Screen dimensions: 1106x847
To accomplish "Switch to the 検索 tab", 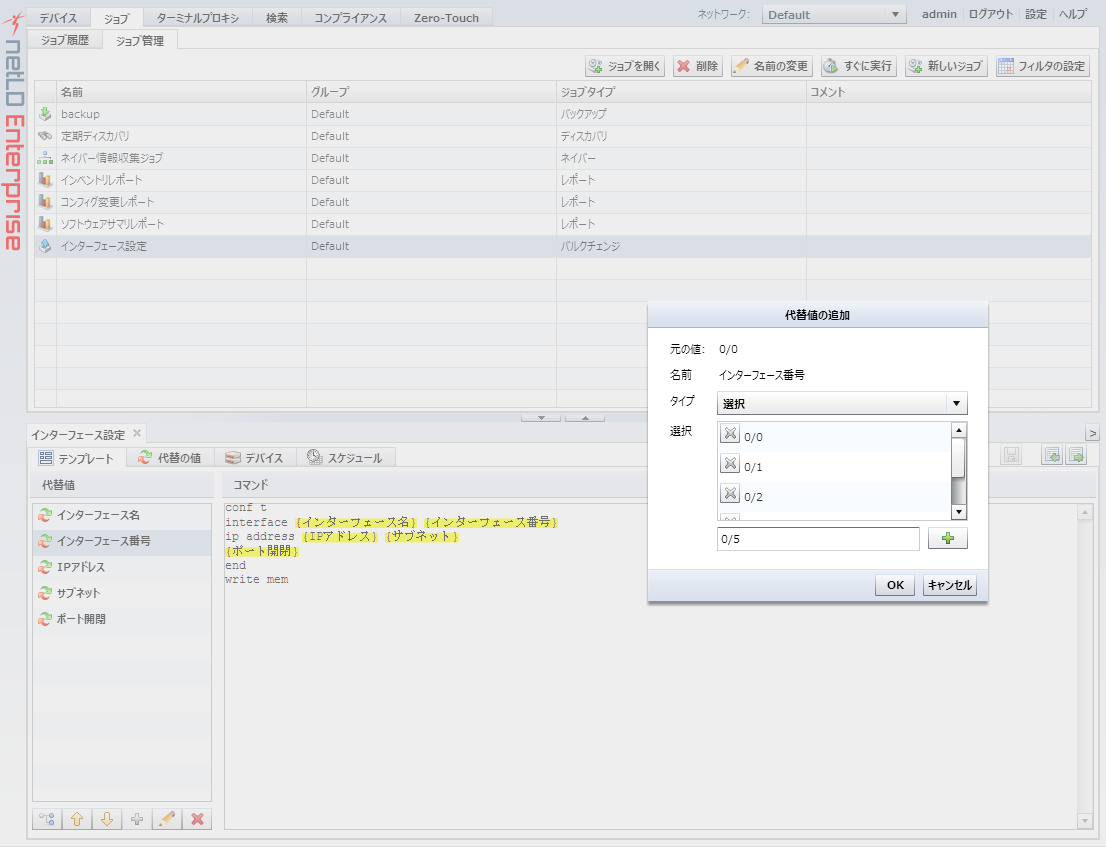I will tap(276, 18).
